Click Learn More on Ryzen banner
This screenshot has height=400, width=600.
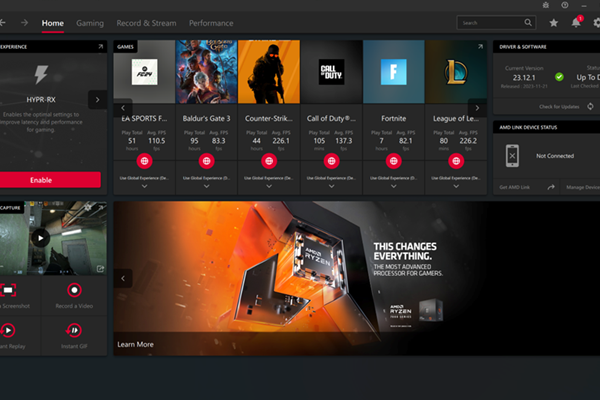[135, 344]
